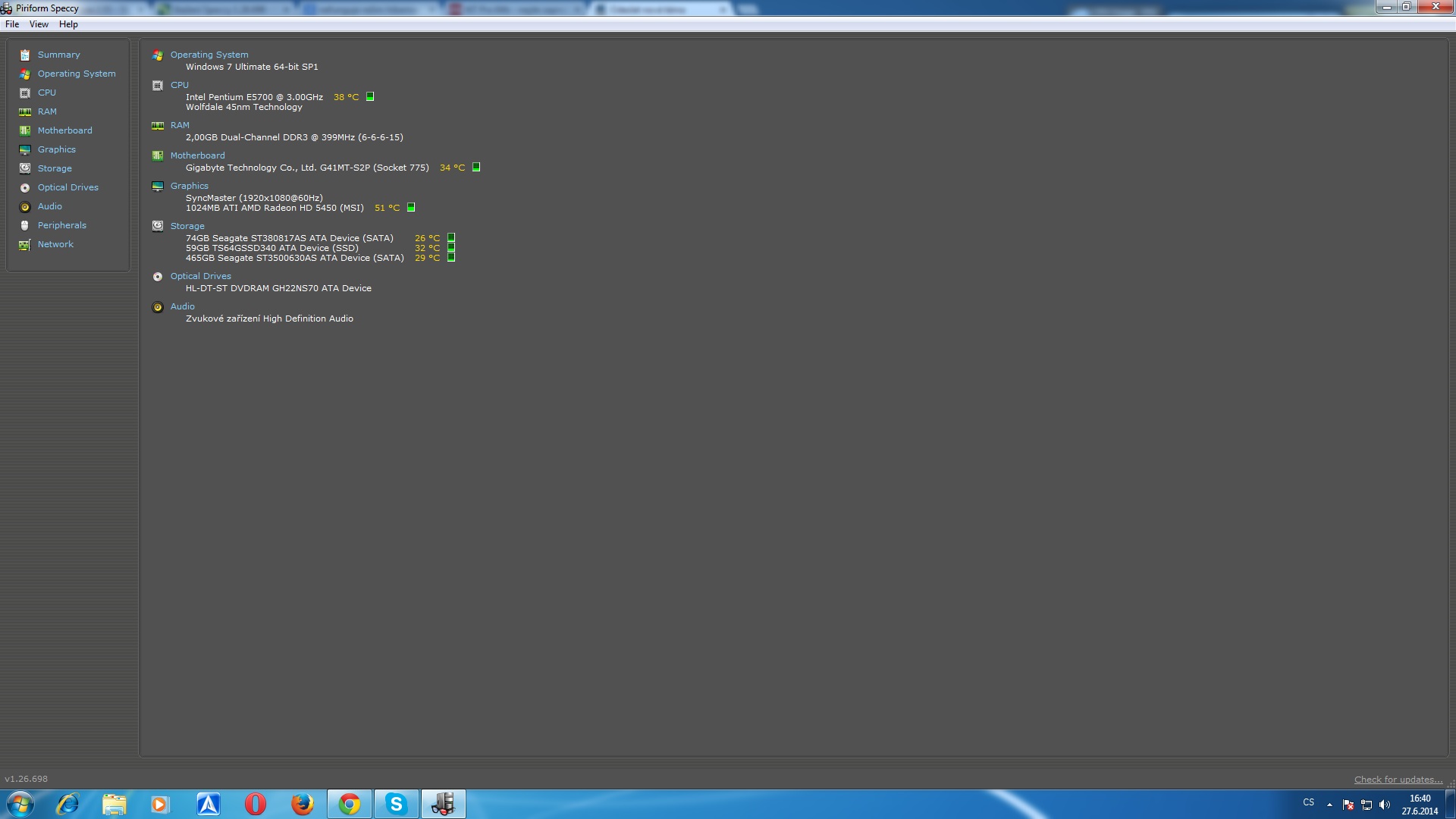Click CPU temperature green status indicator
Viewport: 1456px width, 819px height.
[x=370, y=96]
